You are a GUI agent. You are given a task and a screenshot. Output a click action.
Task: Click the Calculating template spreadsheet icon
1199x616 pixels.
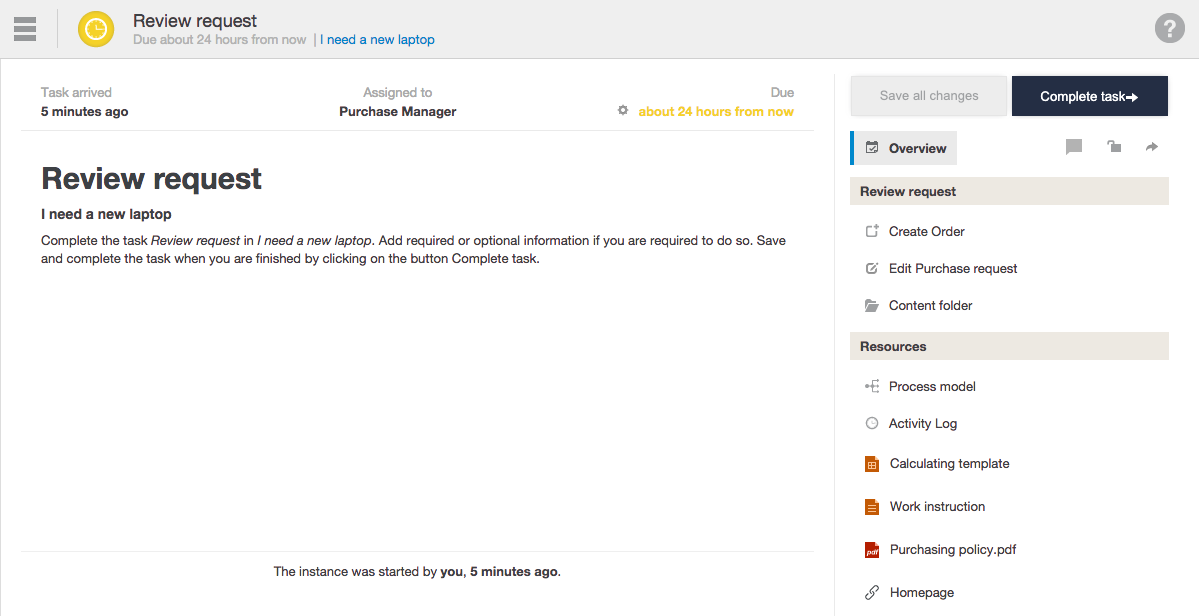(x=872, y=464)
